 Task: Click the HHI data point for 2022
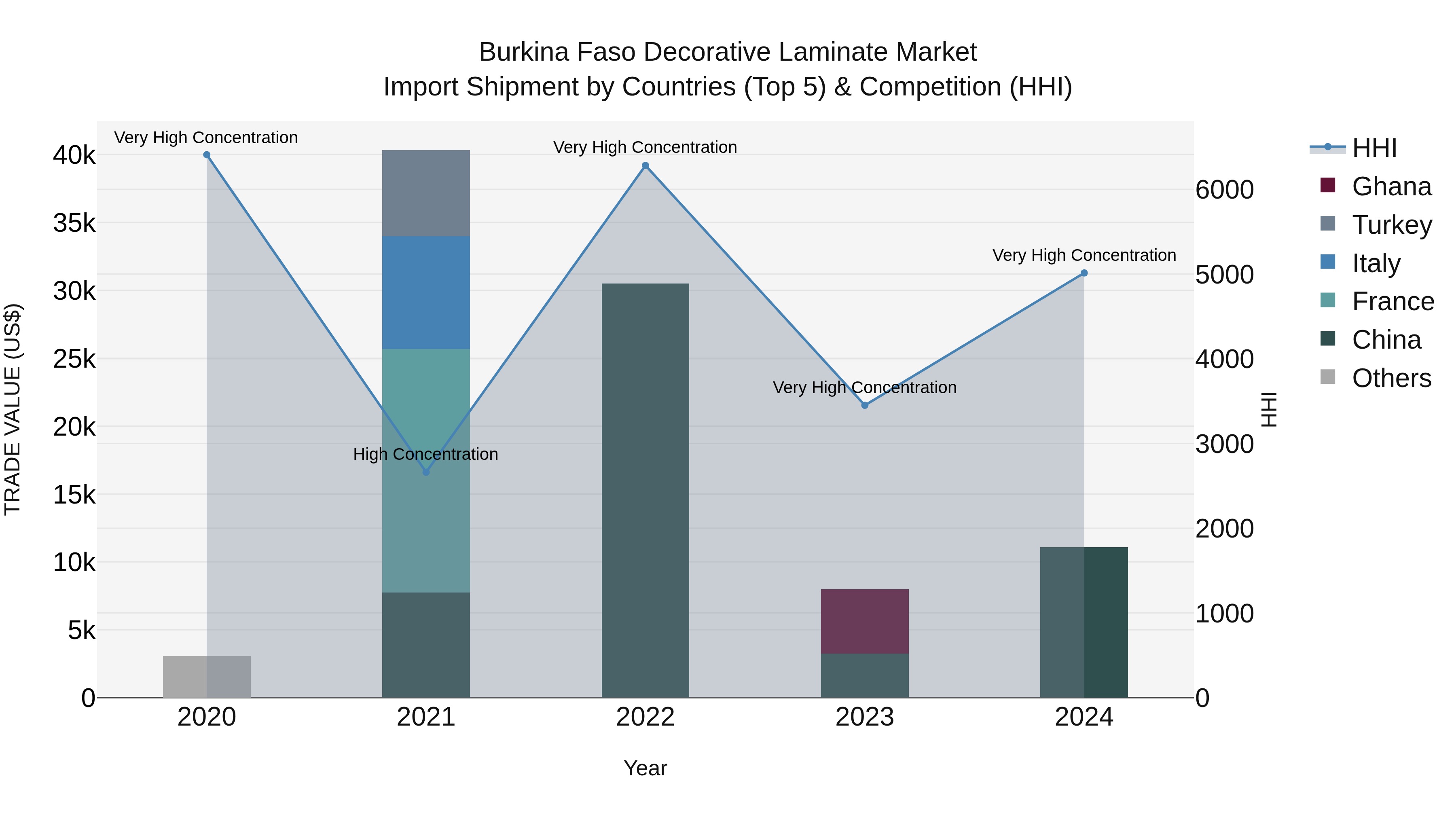point(645,165)
